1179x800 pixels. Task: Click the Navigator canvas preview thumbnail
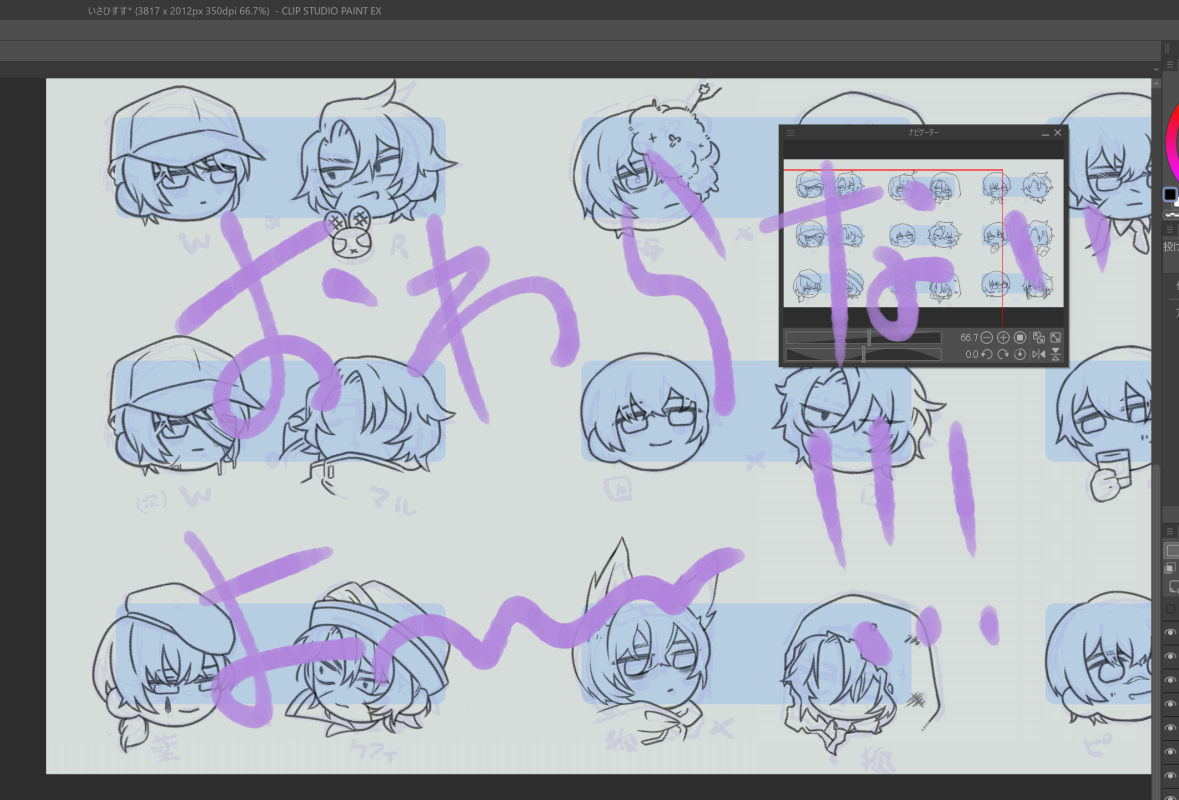(x=922, y=233)
